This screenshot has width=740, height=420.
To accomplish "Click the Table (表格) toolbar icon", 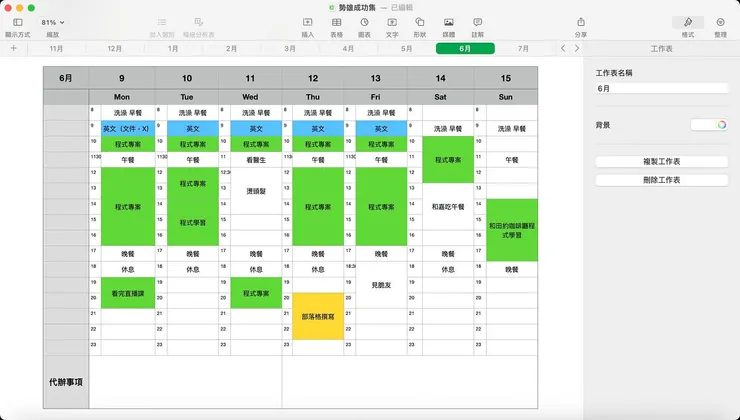I will pyautogui.click(x=336, y=22).
